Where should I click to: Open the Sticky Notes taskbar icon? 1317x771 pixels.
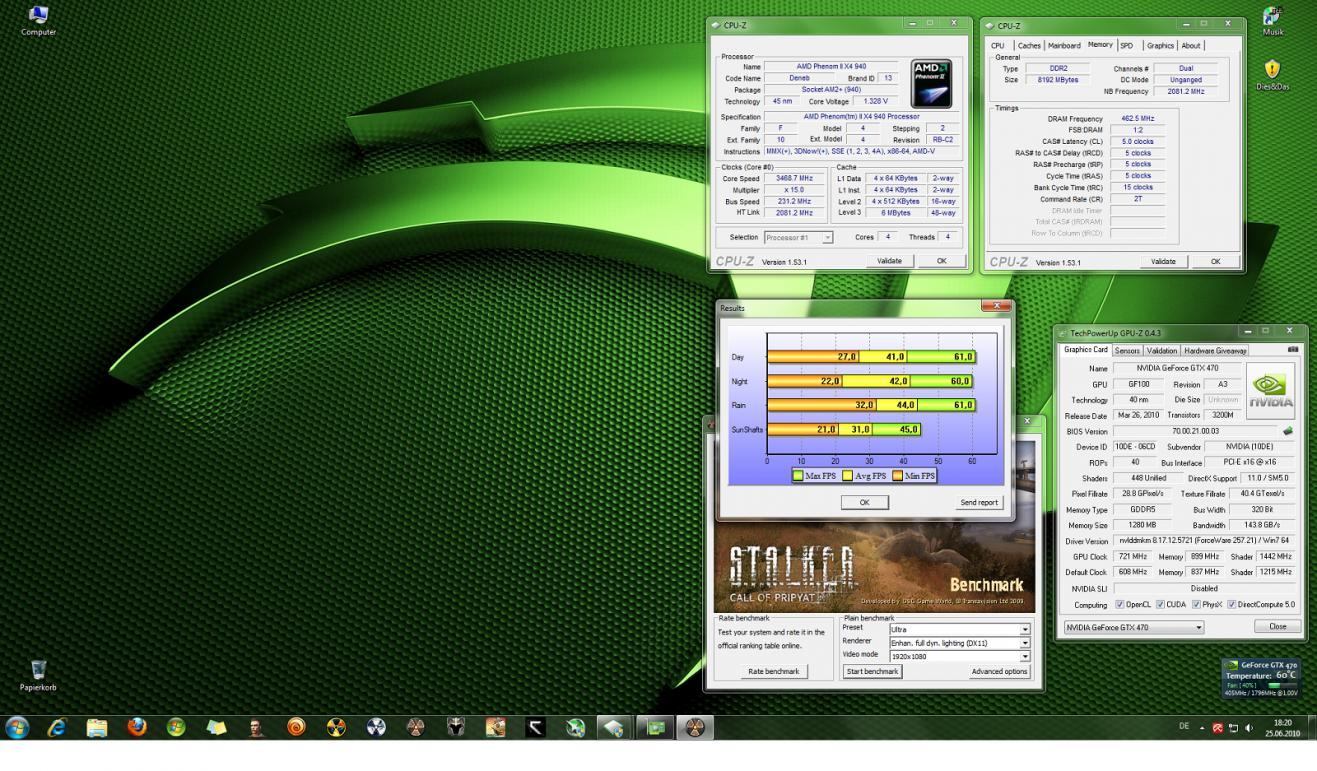click(x=216, y=728)
